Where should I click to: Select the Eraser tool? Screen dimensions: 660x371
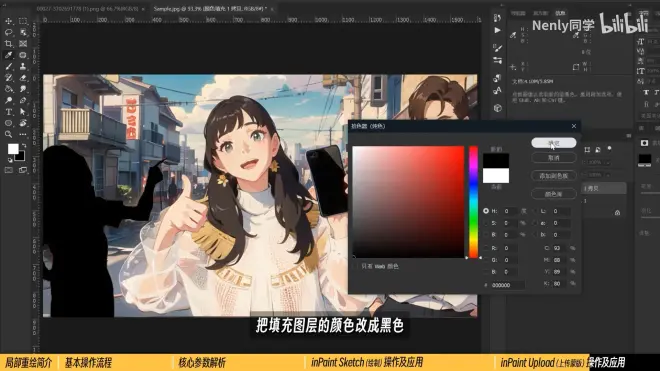click(23, 77)
